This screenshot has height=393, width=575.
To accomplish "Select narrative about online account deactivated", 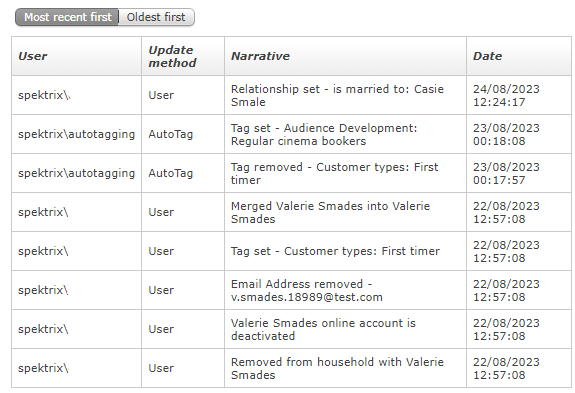I will (x=323, y=329).
